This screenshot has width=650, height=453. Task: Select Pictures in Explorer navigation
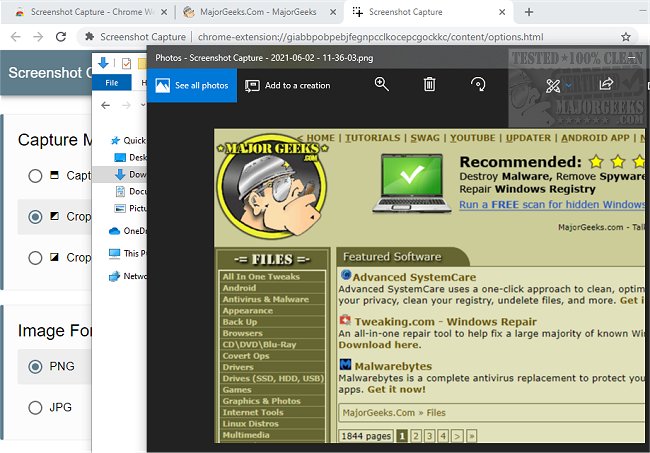point(130,208)
